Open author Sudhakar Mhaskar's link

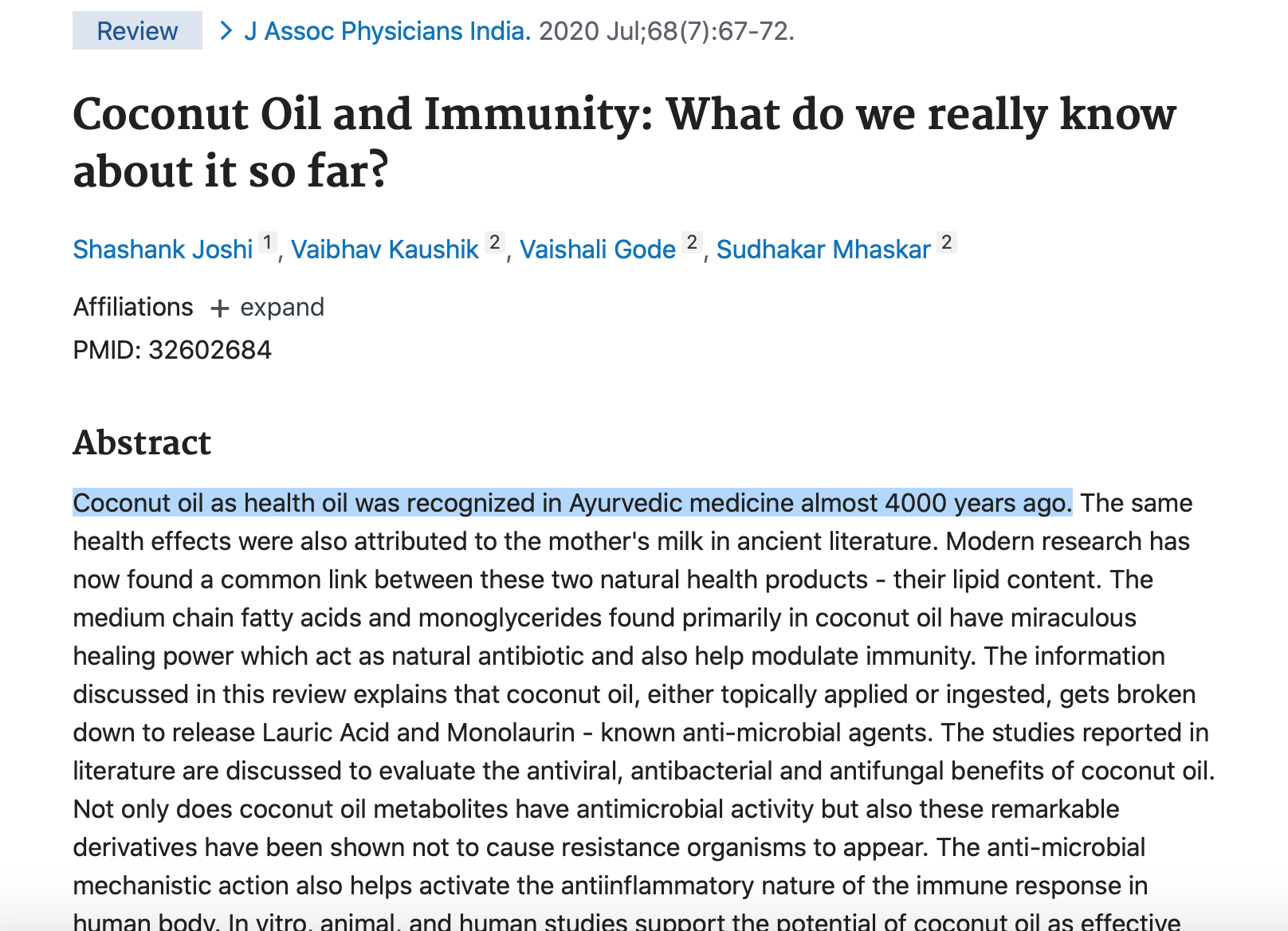[823, 249]
